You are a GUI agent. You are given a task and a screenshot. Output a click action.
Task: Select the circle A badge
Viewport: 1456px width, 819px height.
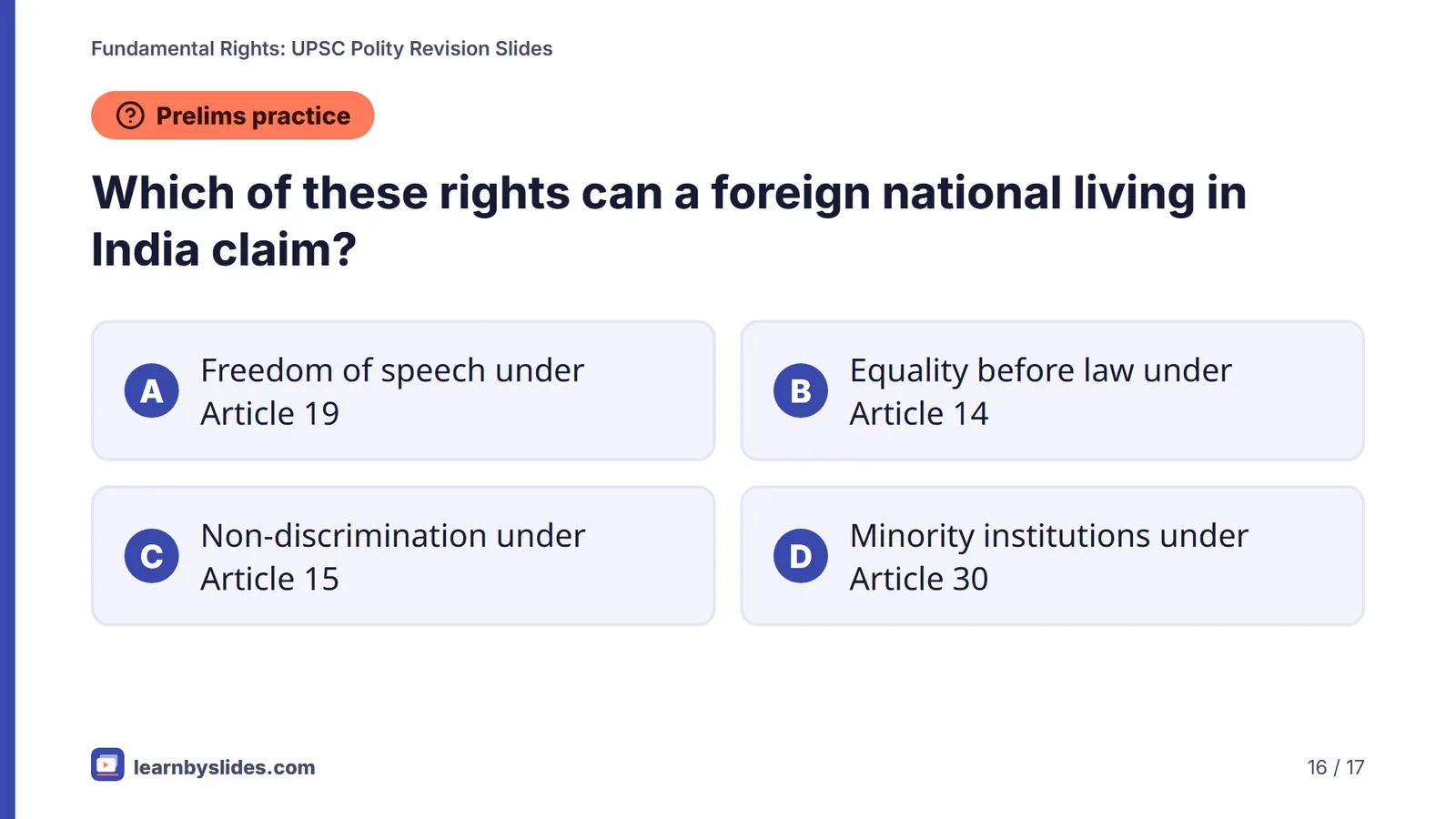pos(152,390)
